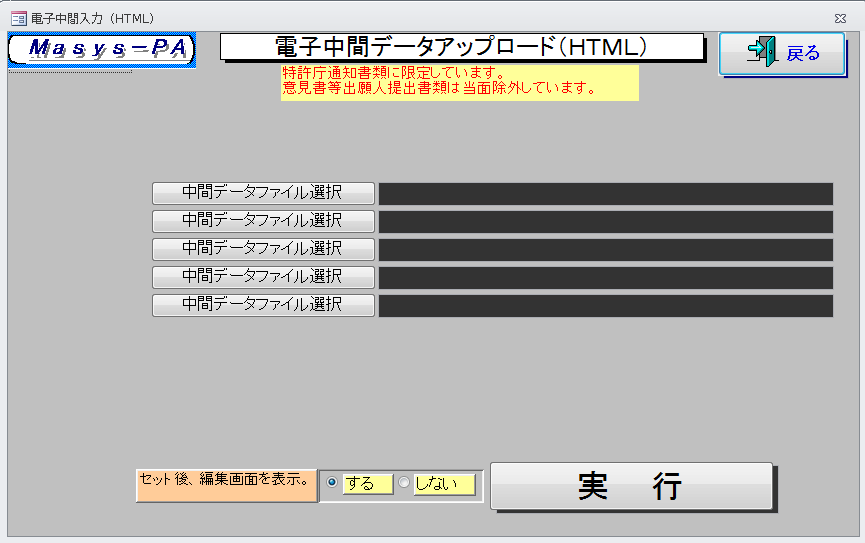Click the fifth 中間データファイル選択 button
The height and width of the screenshot is (543, 865).
coord(263,305)
